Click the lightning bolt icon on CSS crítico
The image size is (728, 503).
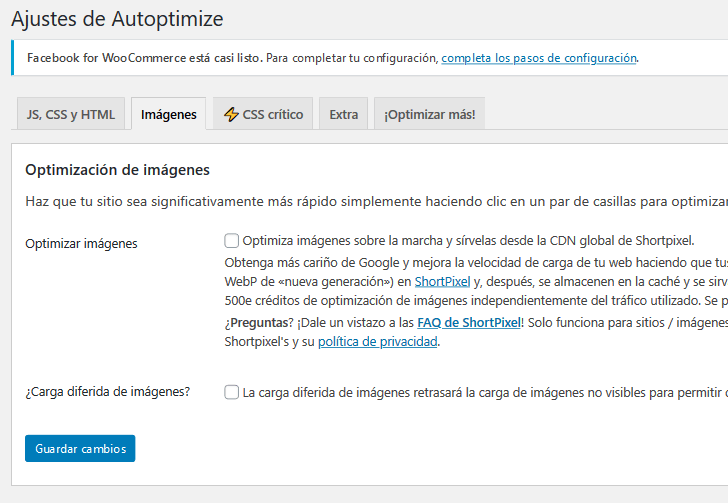(231, 114)
